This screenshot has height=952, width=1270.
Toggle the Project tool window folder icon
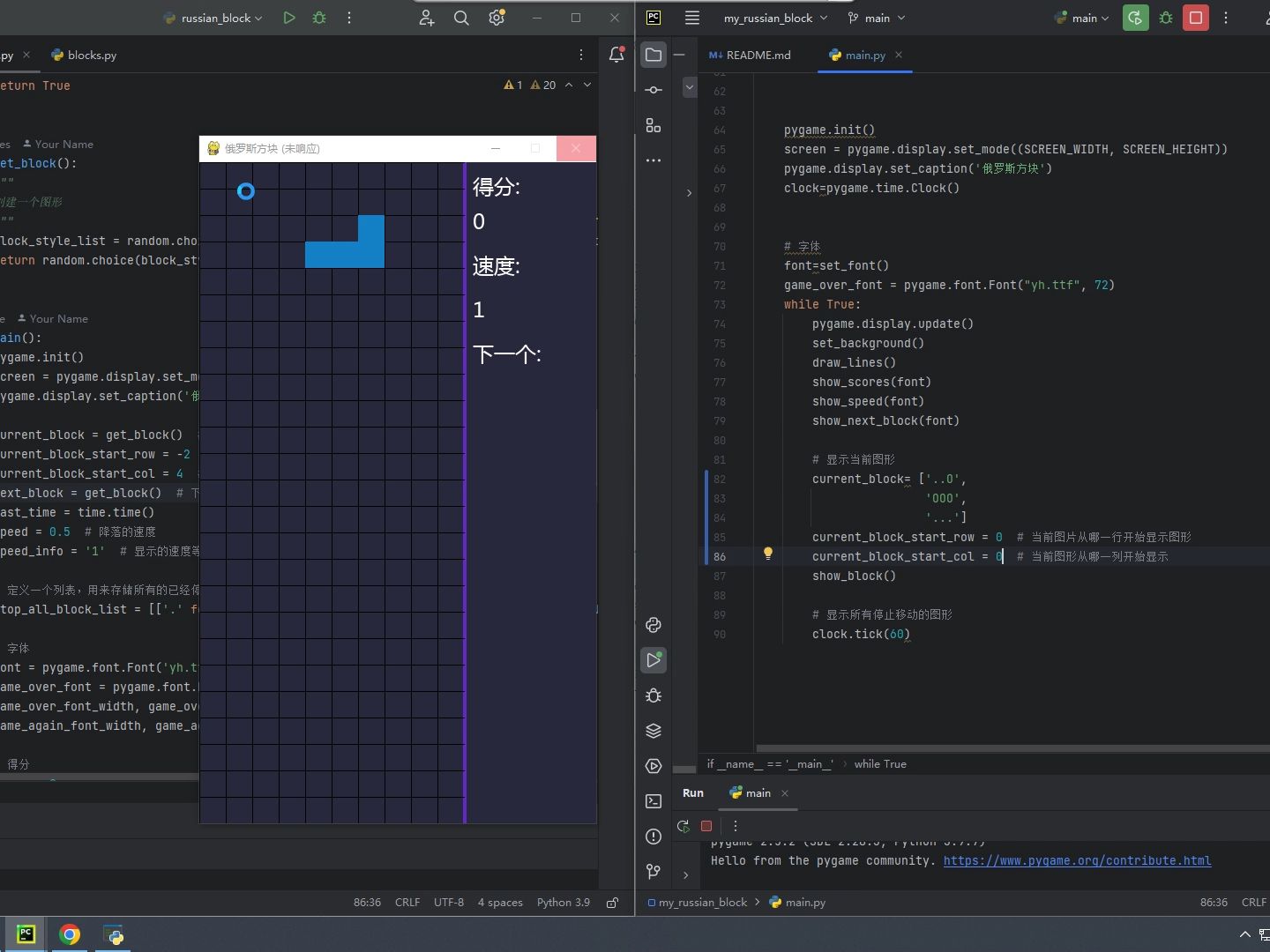[x=654, y=55]
